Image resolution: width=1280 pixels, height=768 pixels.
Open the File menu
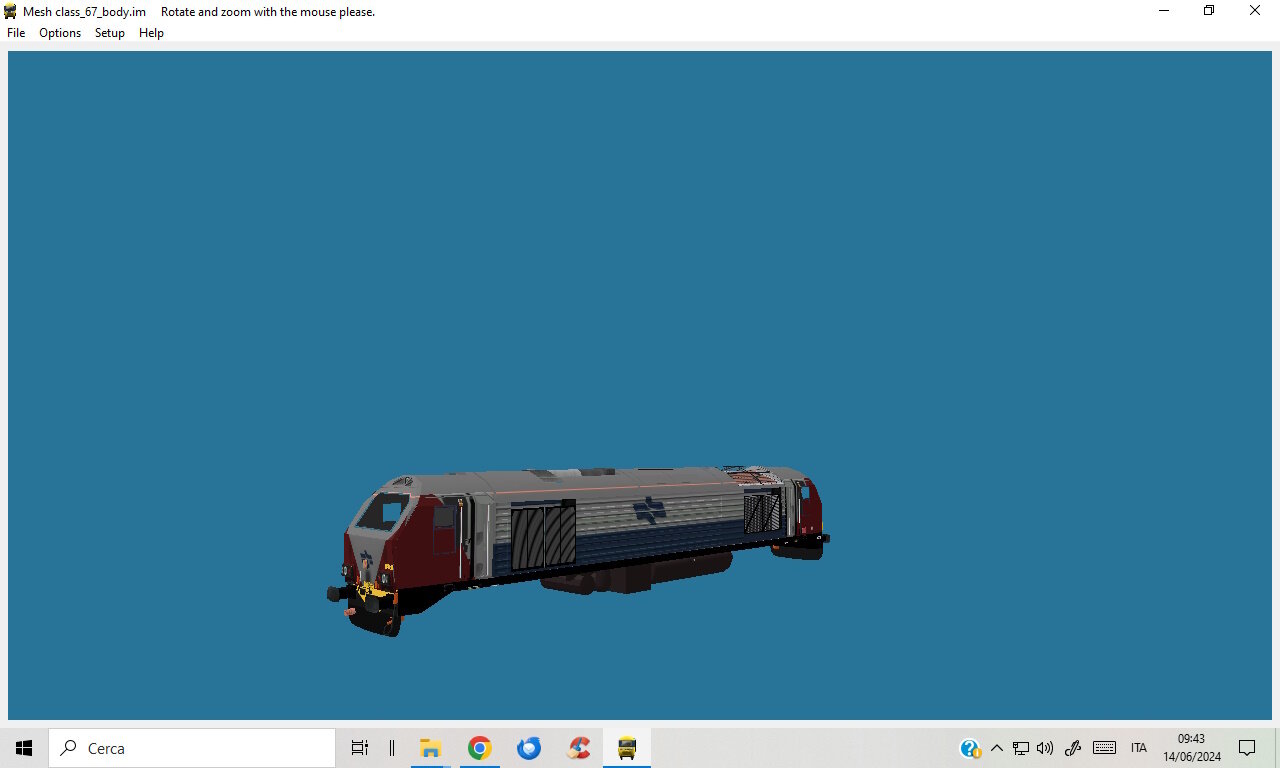click(x=16, y=33)
